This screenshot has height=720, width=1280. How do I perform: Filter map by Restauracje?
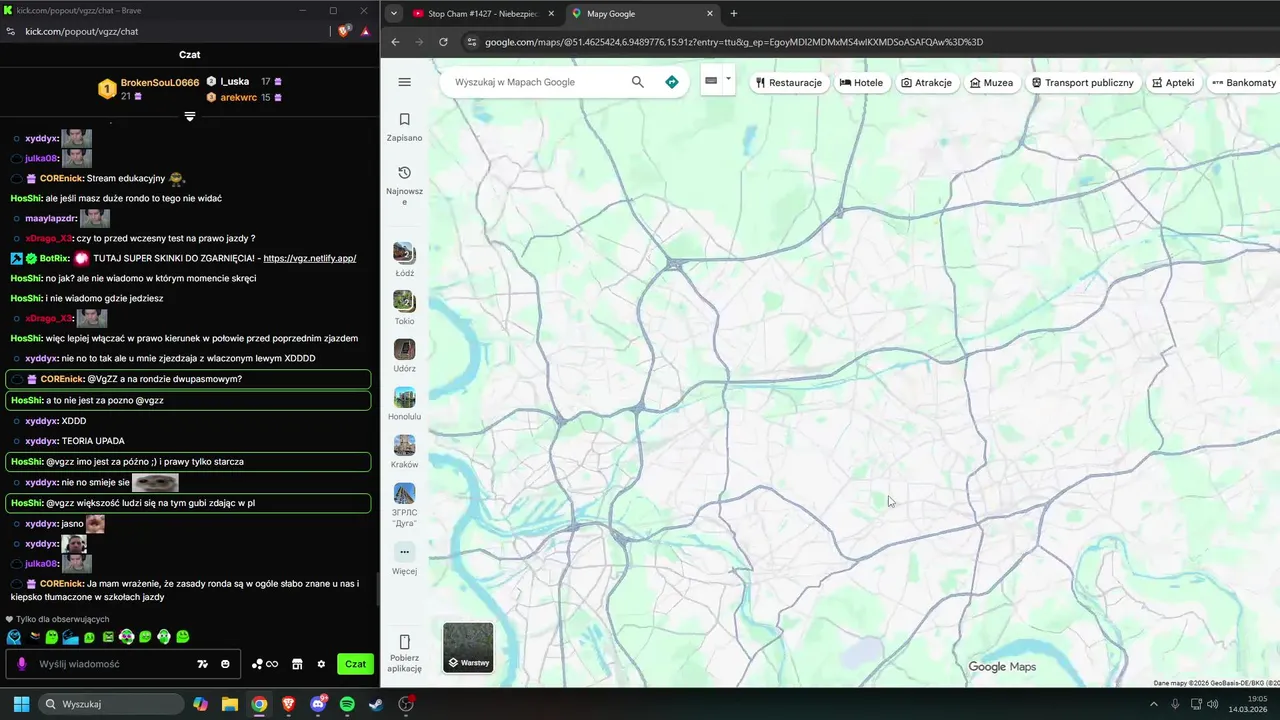tap(789, 82)
